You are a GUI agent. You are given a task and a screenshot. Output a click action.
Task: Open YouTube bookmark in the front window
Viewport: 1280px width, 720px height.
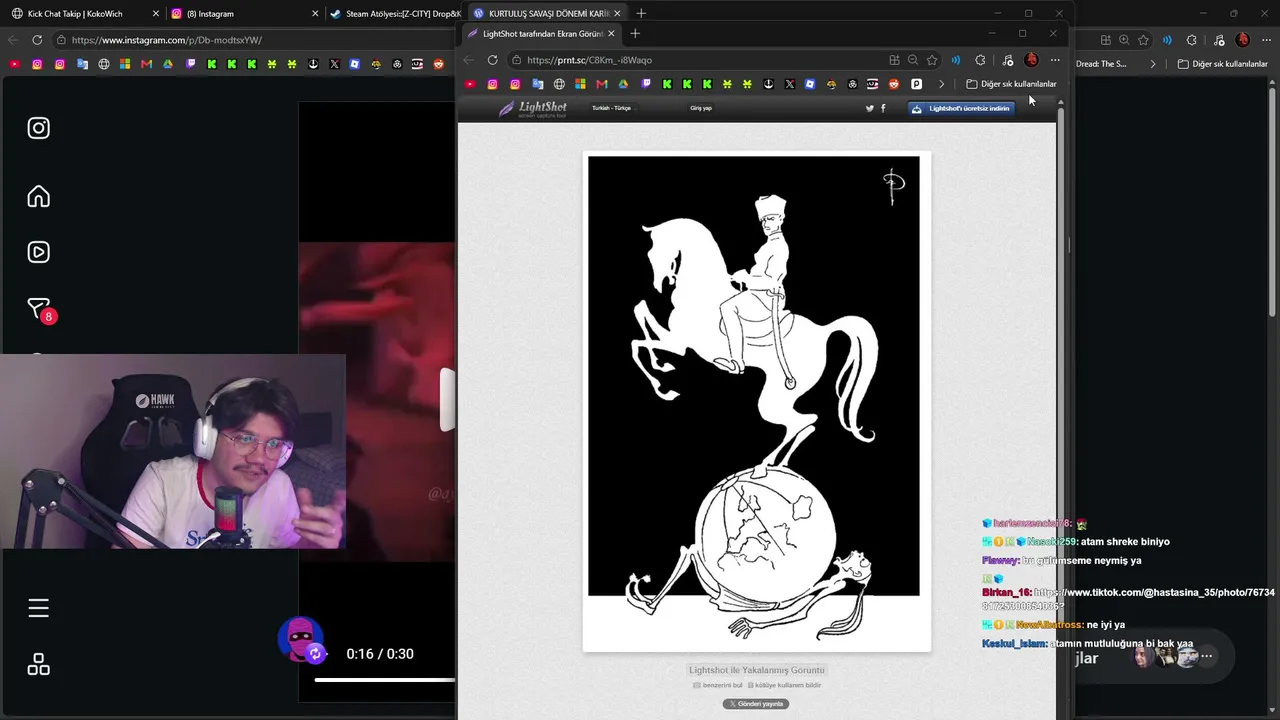470,84
